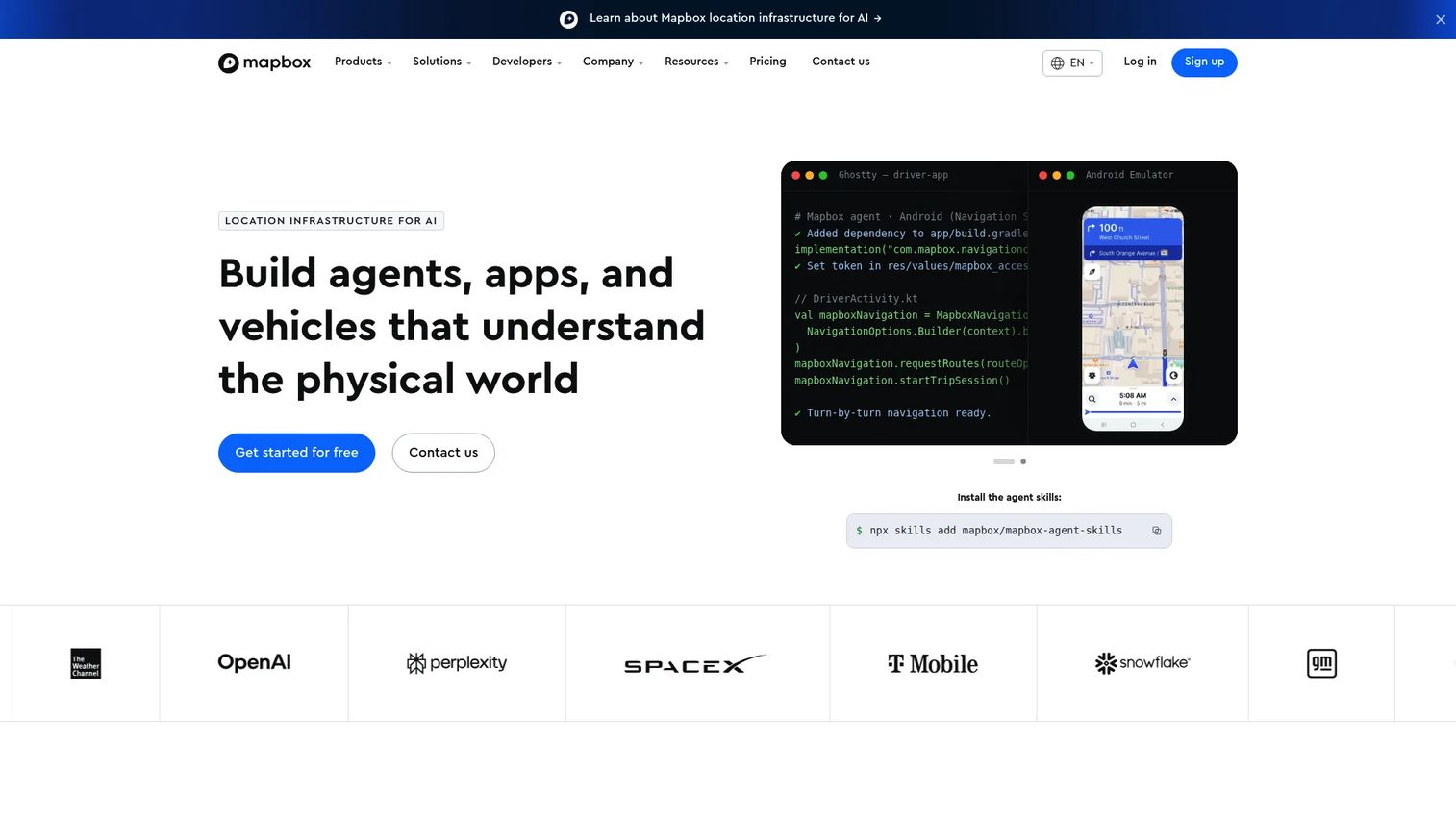Screen dimensions: 1456x818
Task: Select Contact us in the top navigation
Action: point(841,62)
